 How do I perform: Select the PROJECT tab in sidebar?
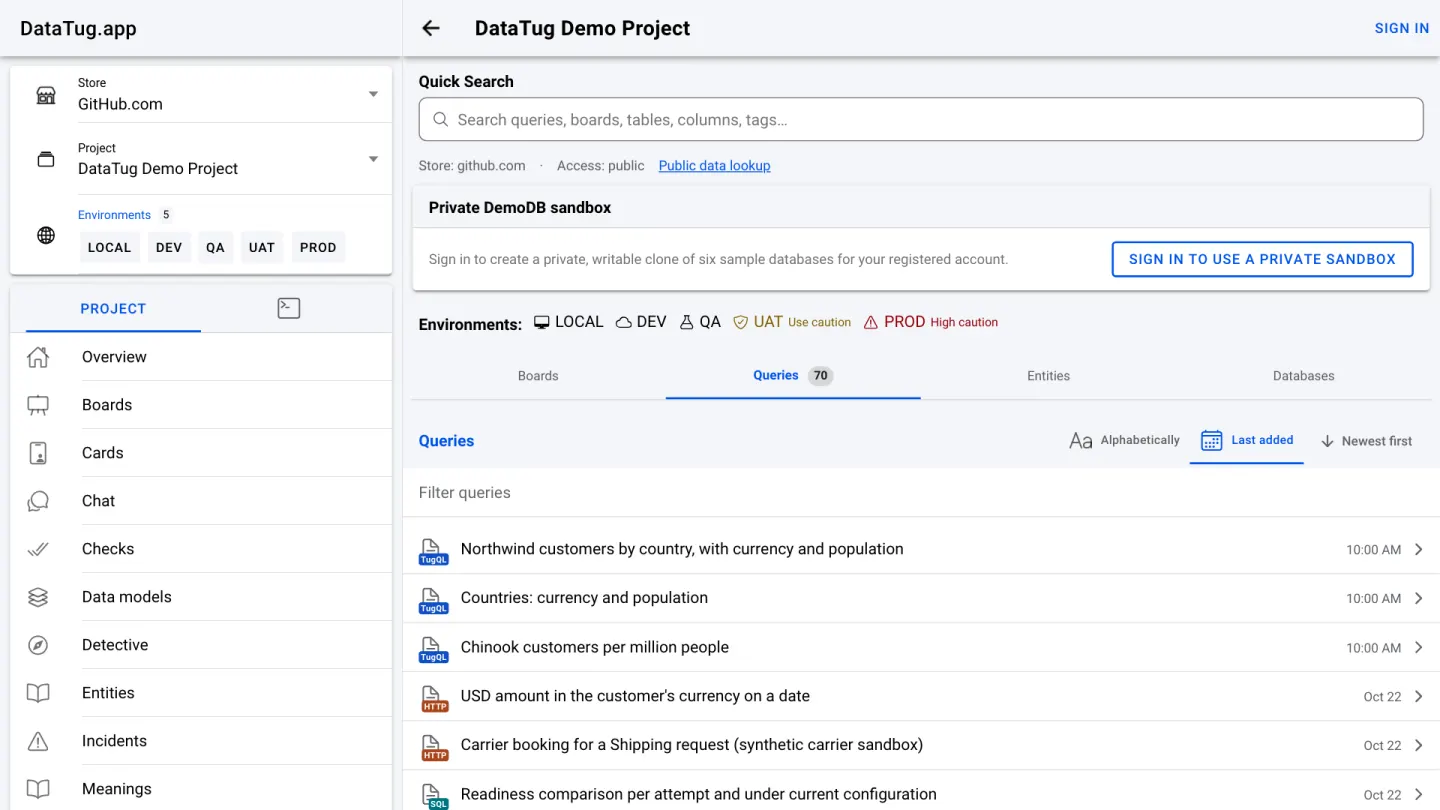tap(113, 309)
